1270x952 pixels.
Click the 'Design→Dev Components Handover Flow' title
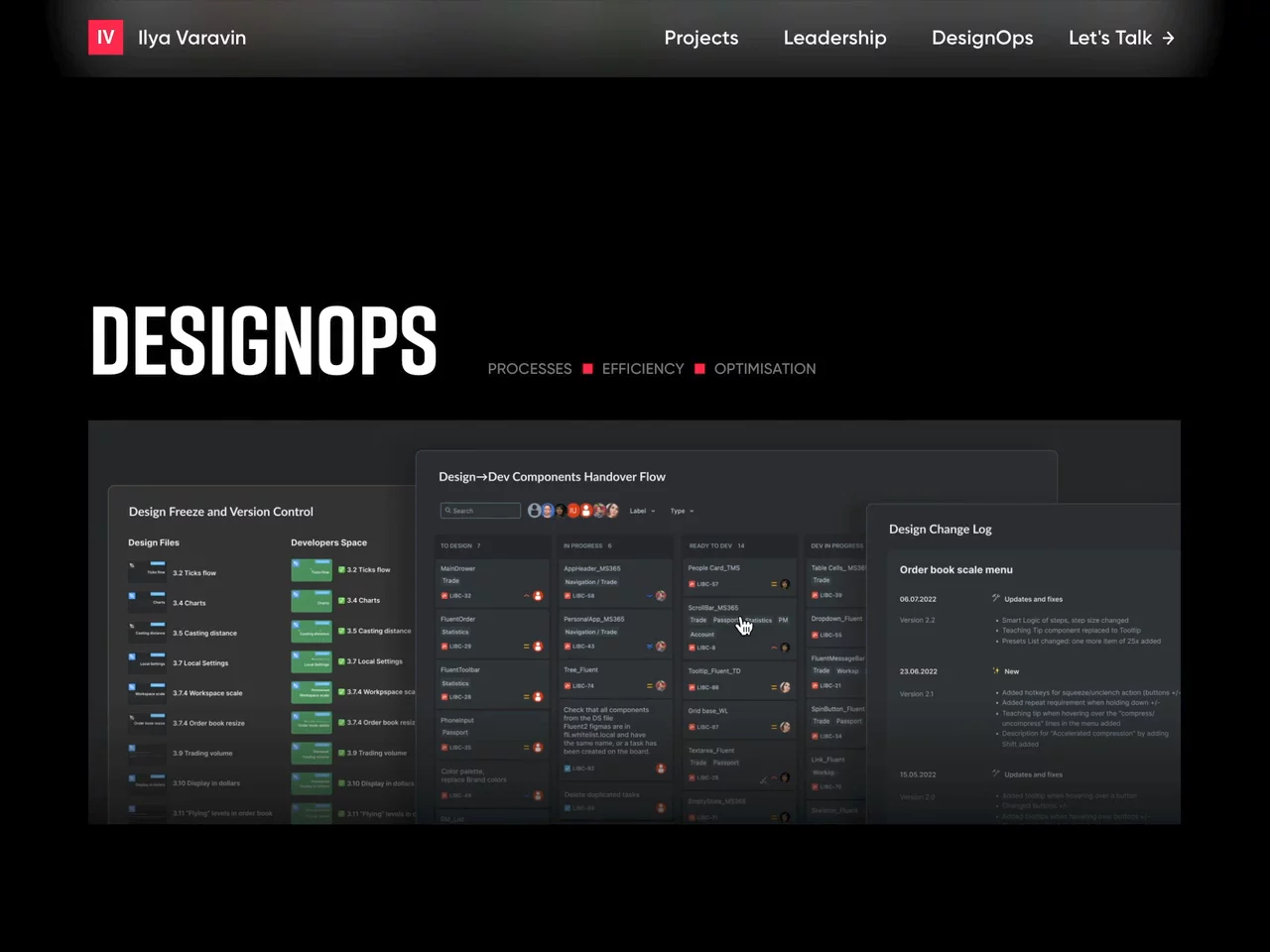coord(553,477)
